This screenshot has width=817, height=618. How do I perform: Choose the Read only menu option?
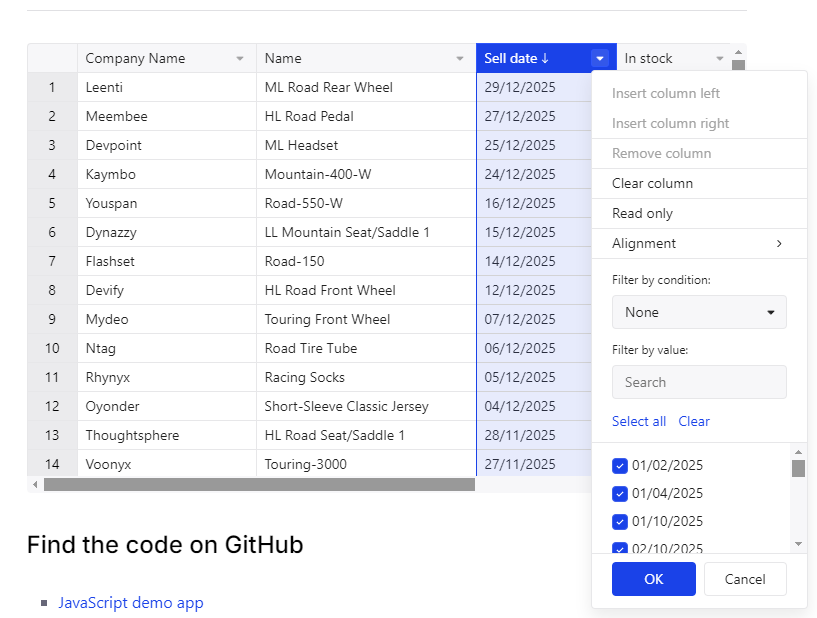point(642,213)
